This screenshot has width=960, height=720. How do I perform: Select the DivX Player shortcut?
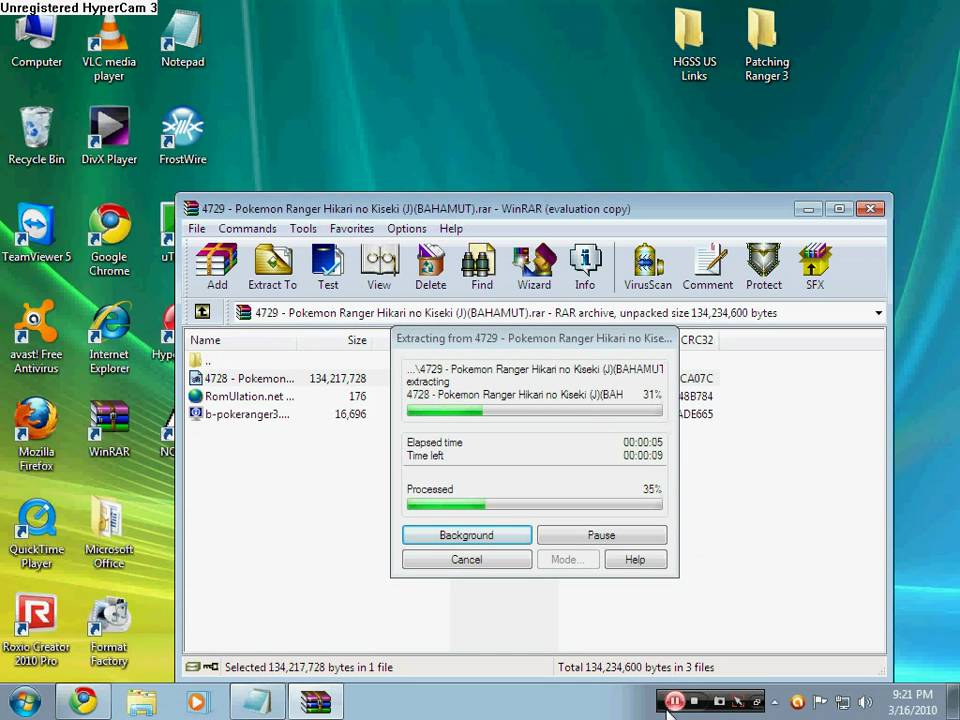[109, 136]
